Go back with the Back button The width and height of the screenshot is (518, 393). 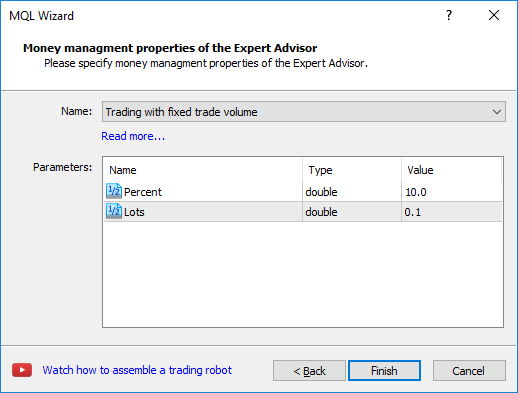(309, 370)
